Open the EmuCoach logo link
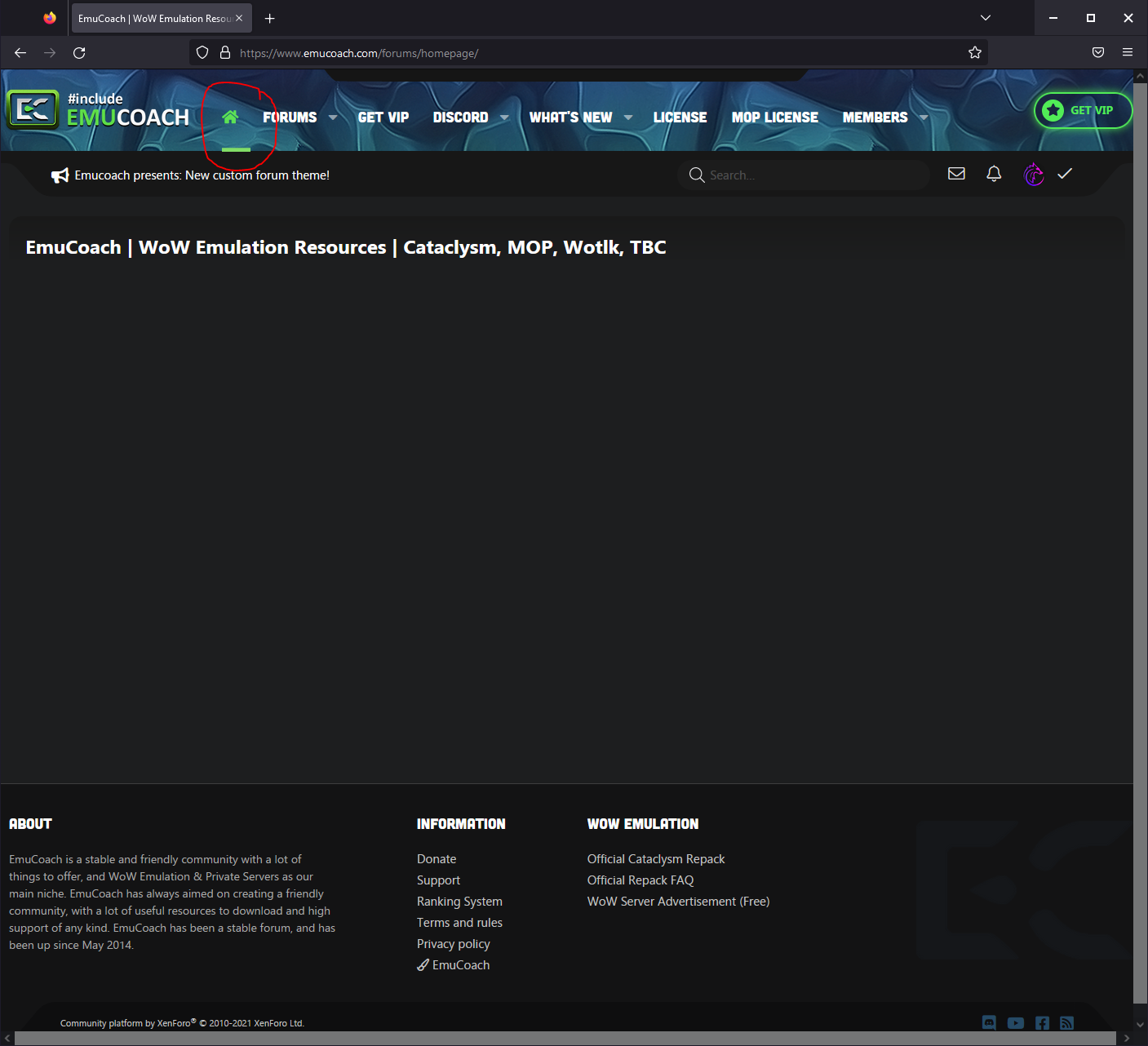Image resolution: width=1148 pixels, height=1046 pixels. [x=99, y=110]
